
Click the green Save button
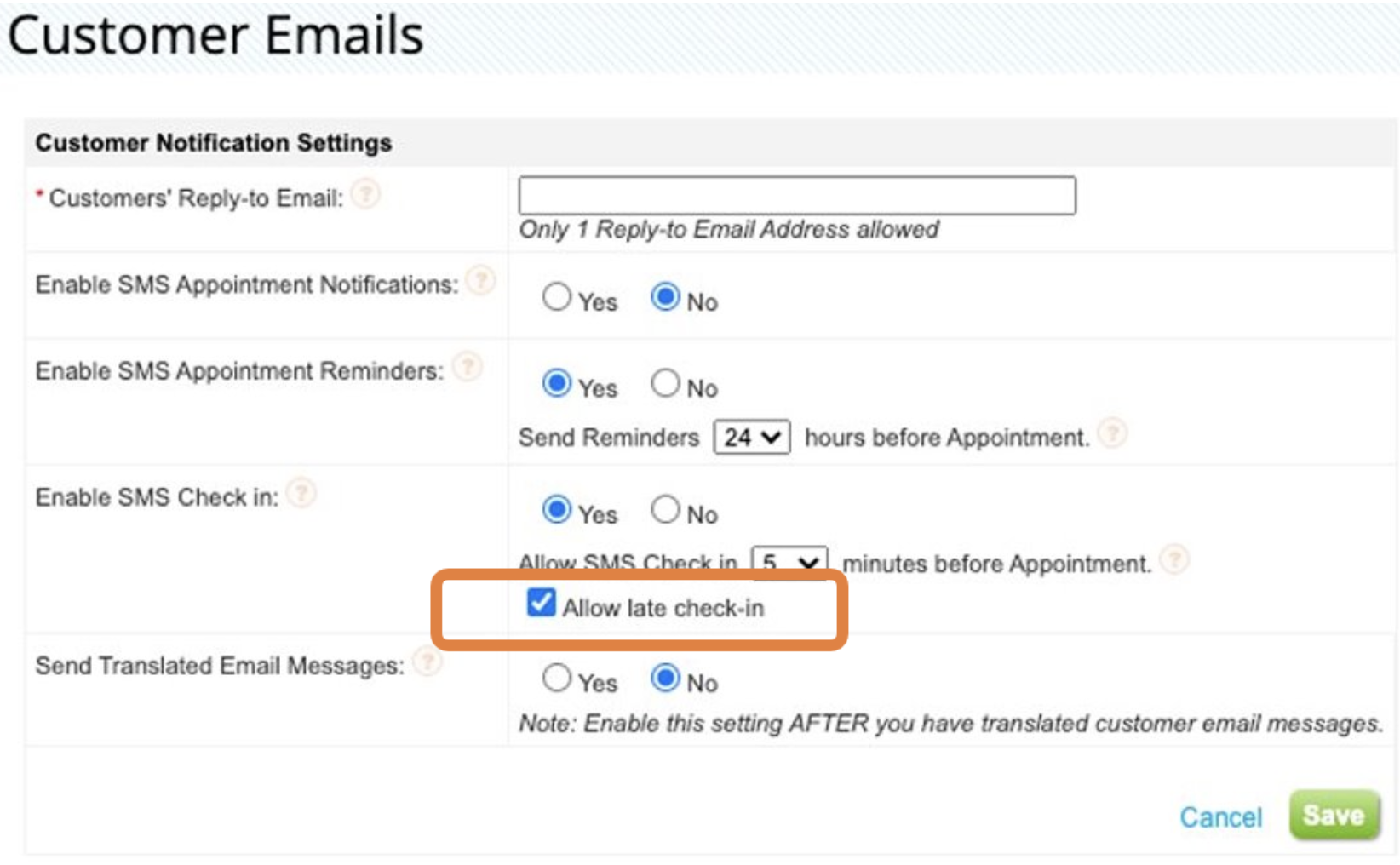[1334, 815]
